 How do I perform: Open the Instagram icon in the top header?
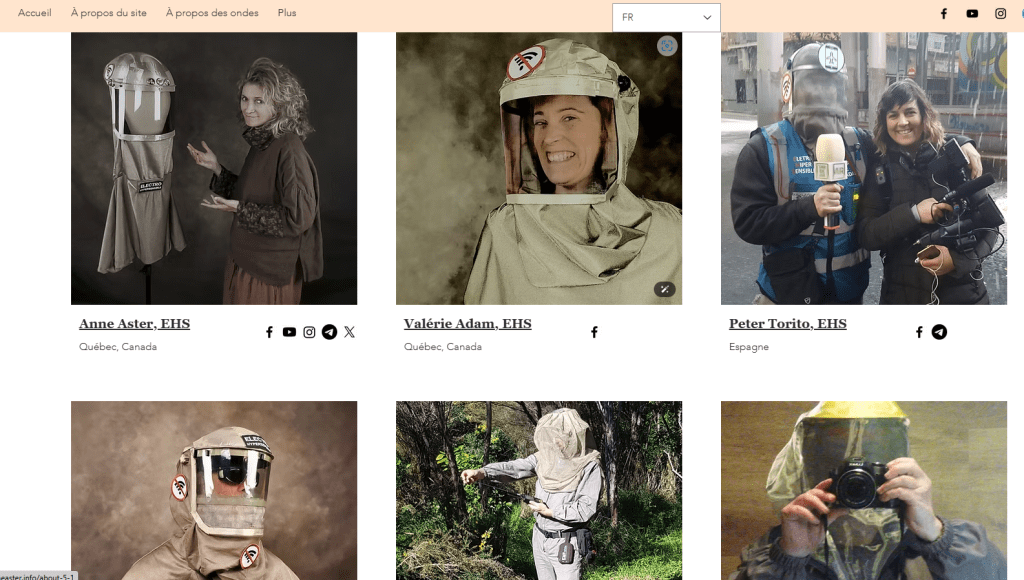point(1000,14)
